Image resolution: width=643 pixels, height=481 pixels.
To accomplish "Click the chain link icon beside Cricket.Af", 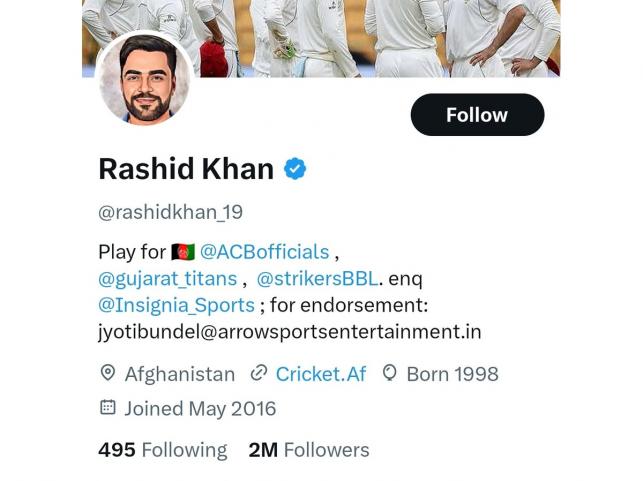I will click(259, 374).
